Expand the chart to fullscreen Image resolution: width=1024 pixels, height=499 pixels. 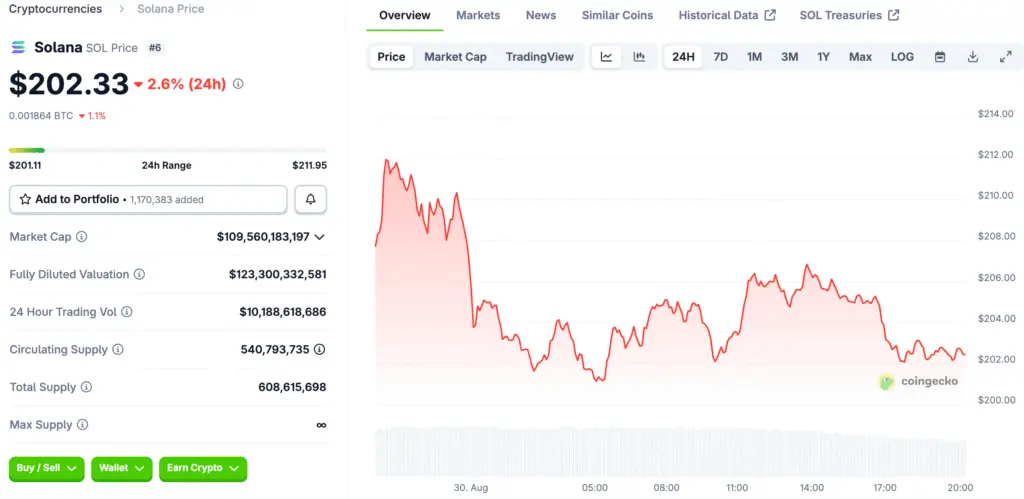tap(1006, 57)
